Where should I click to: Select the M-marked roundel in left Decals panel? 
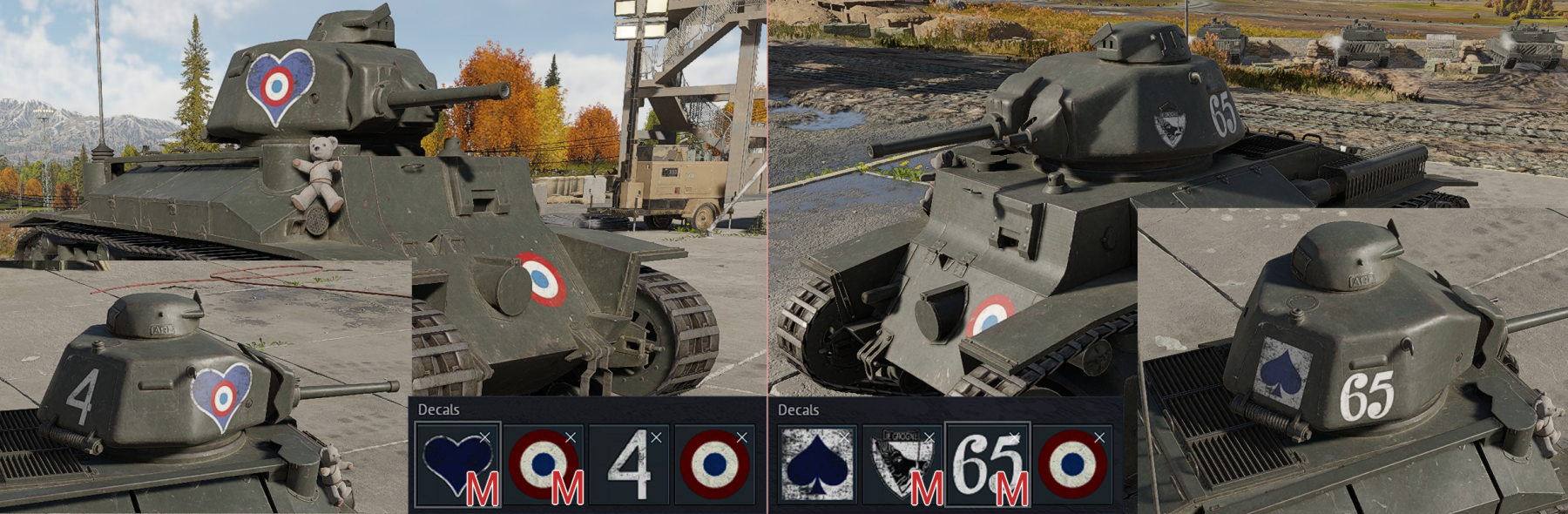[x=543, y=464]
